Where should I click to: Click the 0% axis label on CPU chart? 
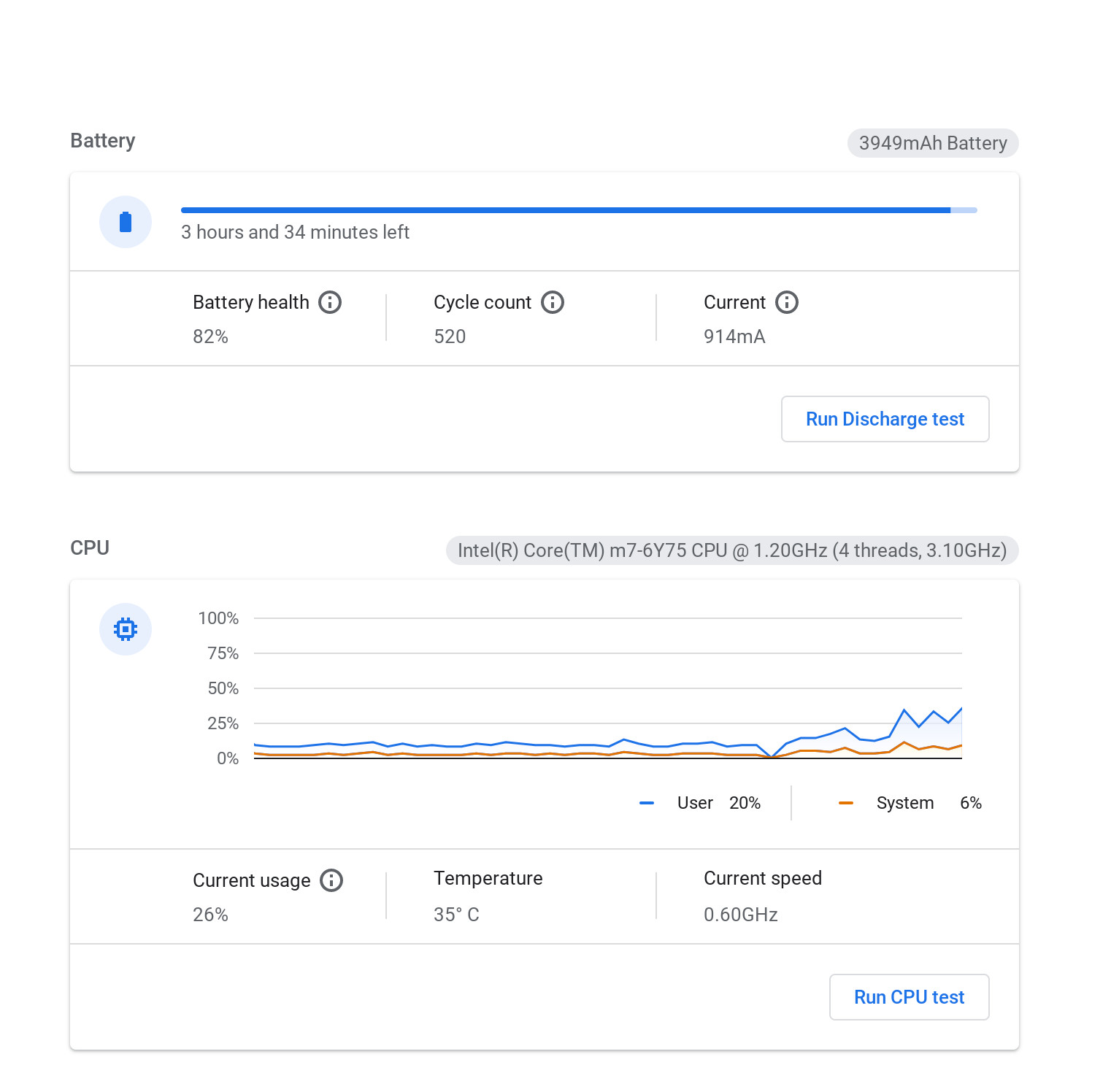[228, 758]
